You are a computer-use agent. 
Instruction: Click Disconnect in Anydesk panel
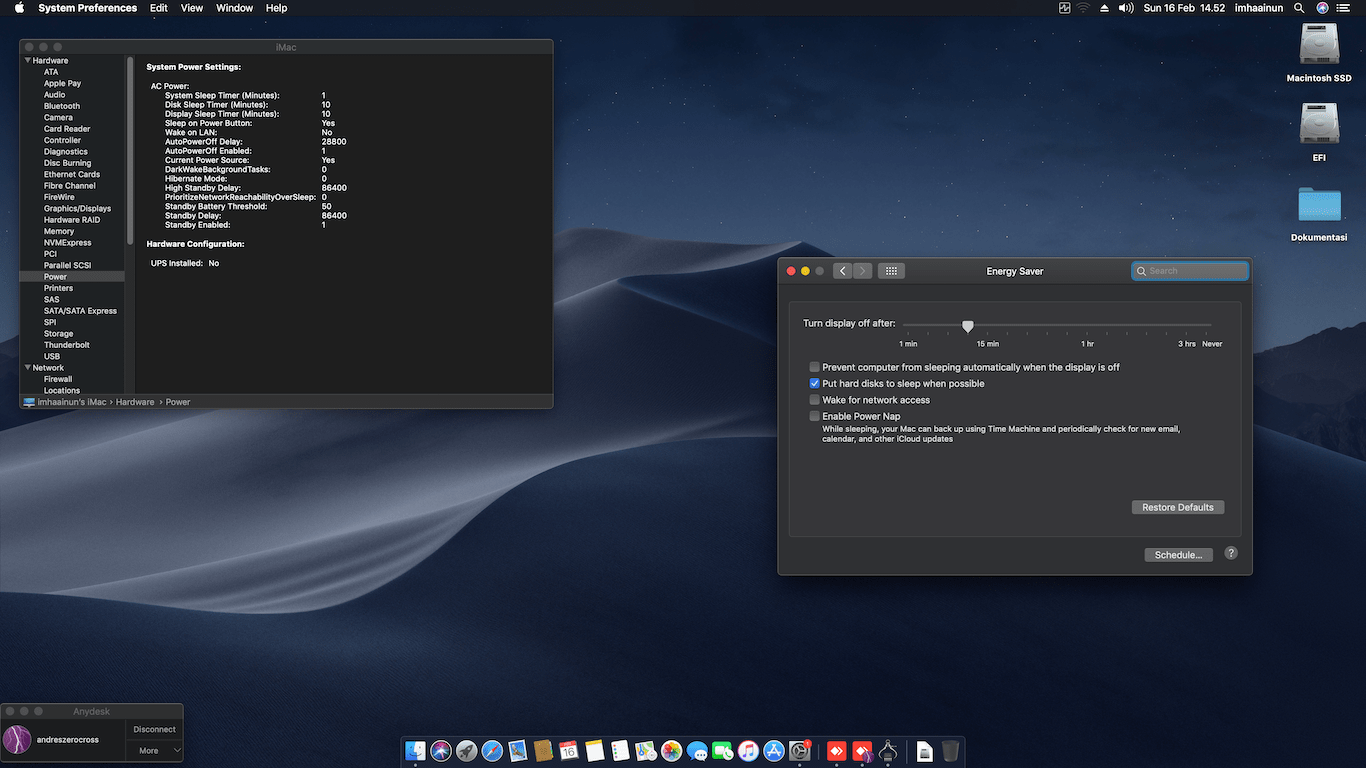[x=155, y=730]
